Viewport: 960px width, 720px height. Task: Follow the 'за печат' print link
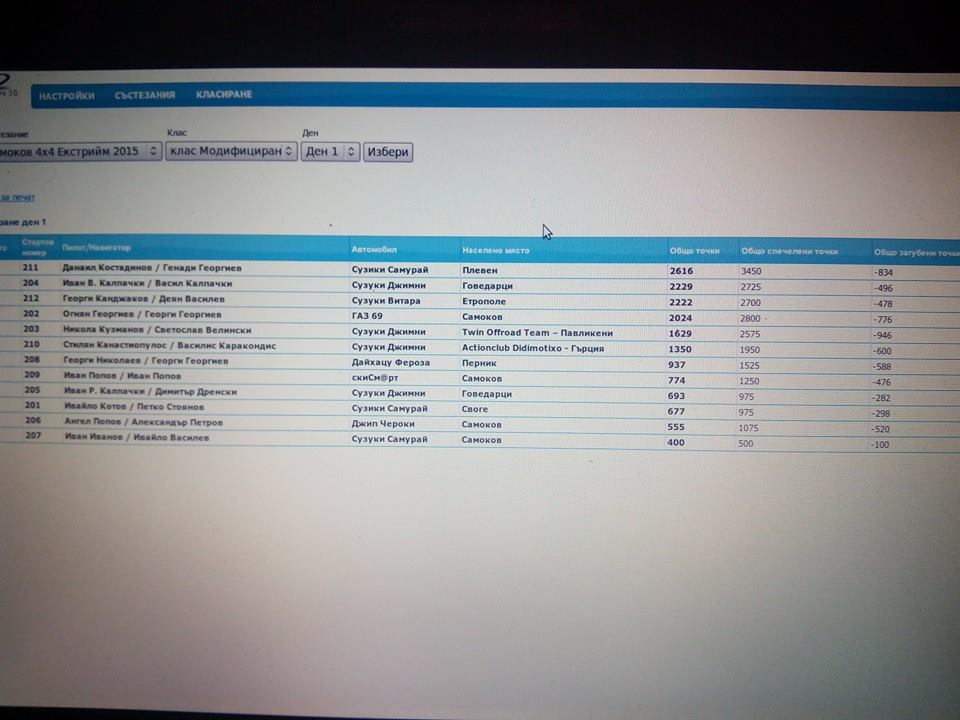[x=17, y=198]
